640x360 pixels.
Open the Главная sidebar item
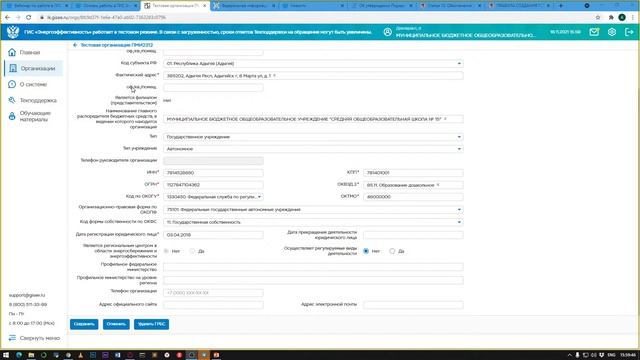30,52
